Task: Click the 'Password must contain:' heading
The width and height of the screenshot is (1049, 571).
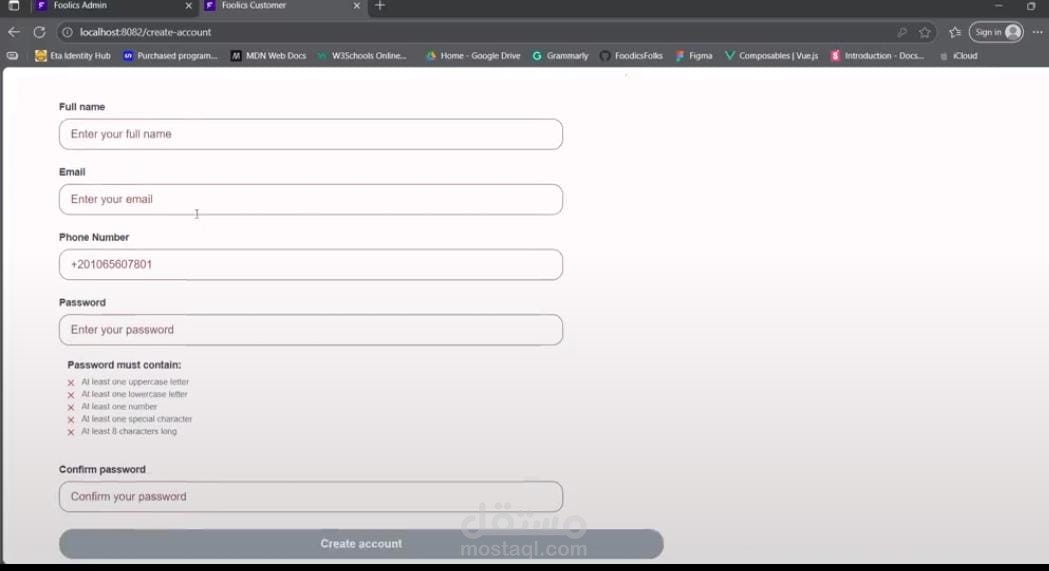Action: click(124, 365)
